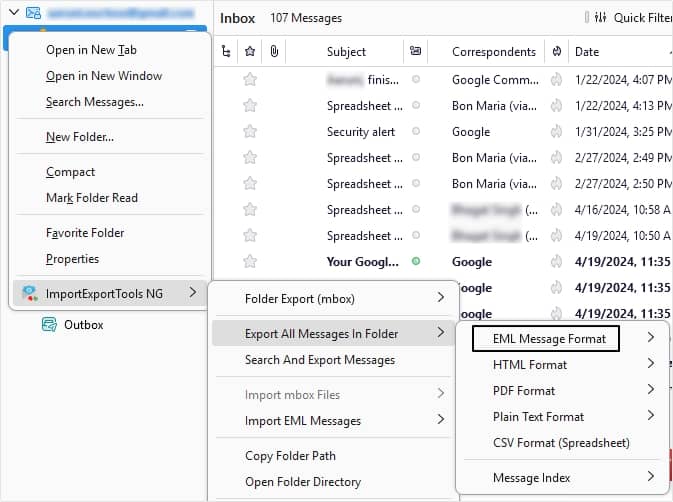Click the mail account icon in folder pane
Screen dimensions: 673x502
[33, 13]
